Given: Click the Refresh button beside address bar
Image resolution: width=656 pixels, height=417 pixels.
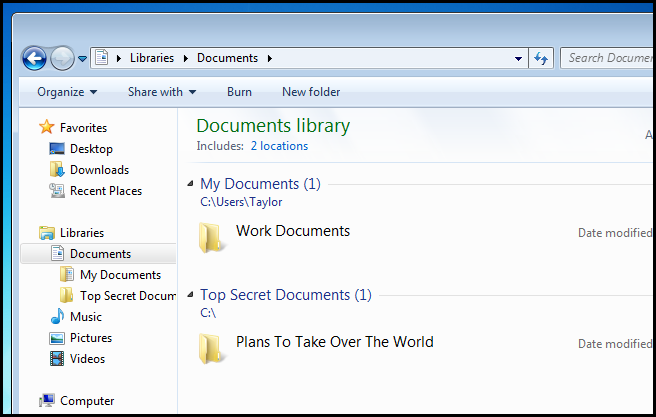Looking at the screenshot, I should 541,58.
